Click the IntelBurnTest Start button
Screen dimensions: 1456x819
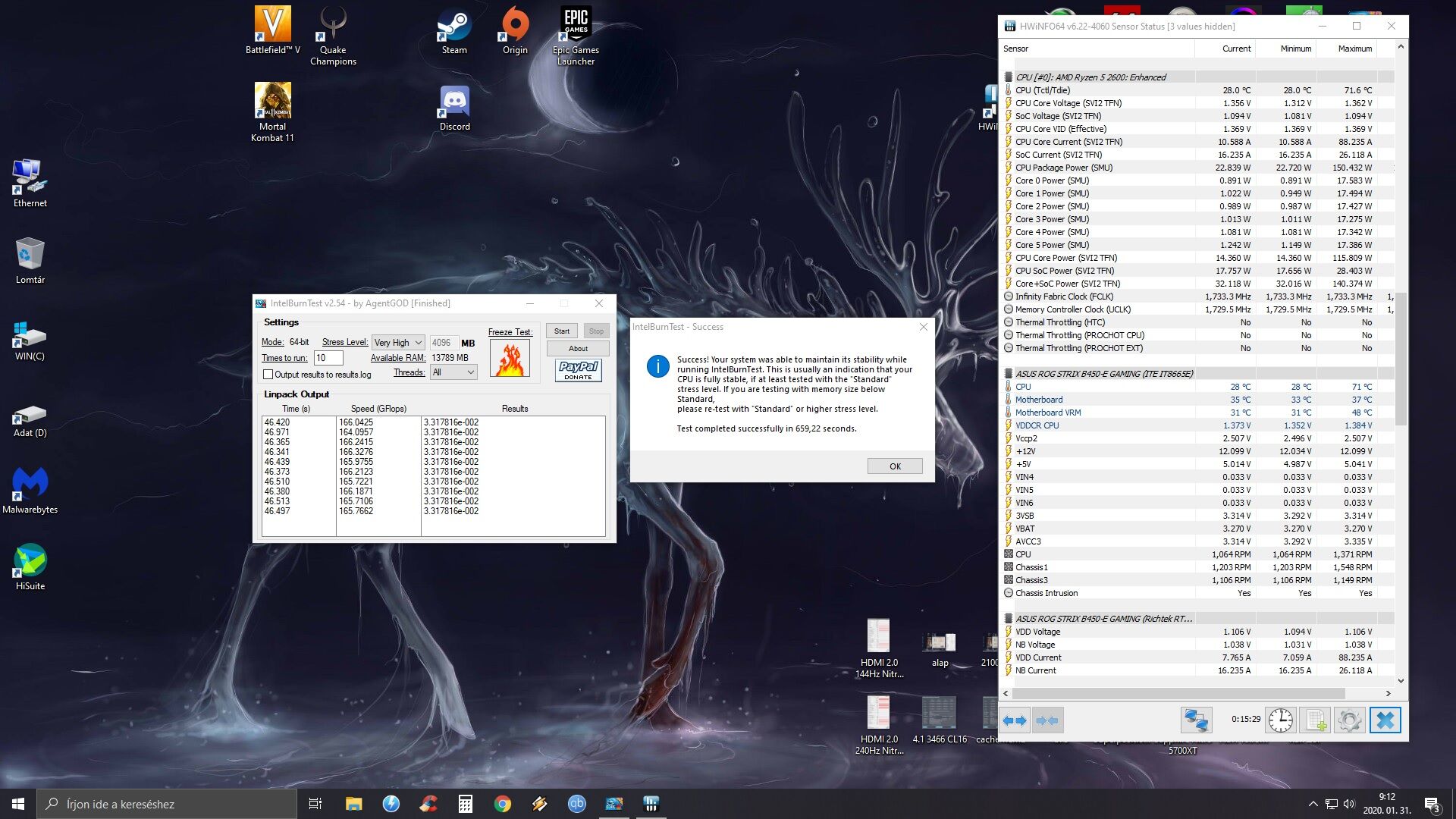pyautogui.click(x=561, y=331)
